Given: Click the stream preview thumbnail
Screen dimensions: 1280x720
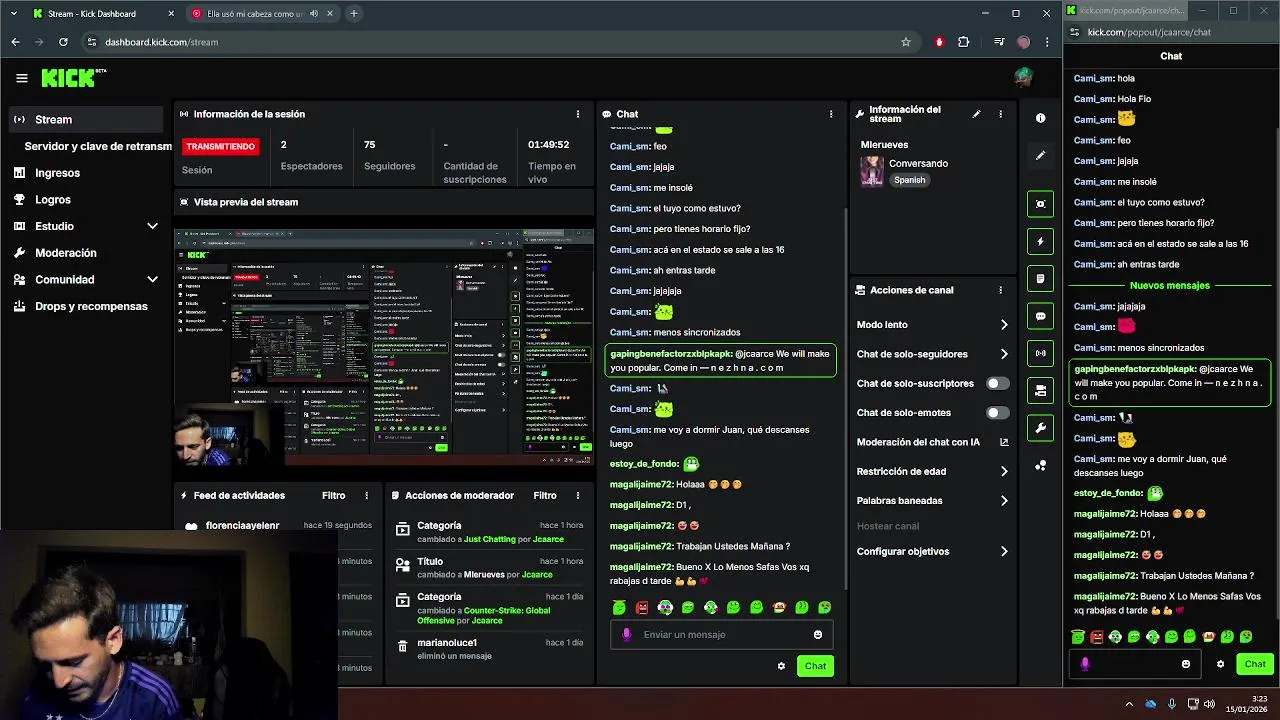Looking at the screenshot, I should coord(385,347).
